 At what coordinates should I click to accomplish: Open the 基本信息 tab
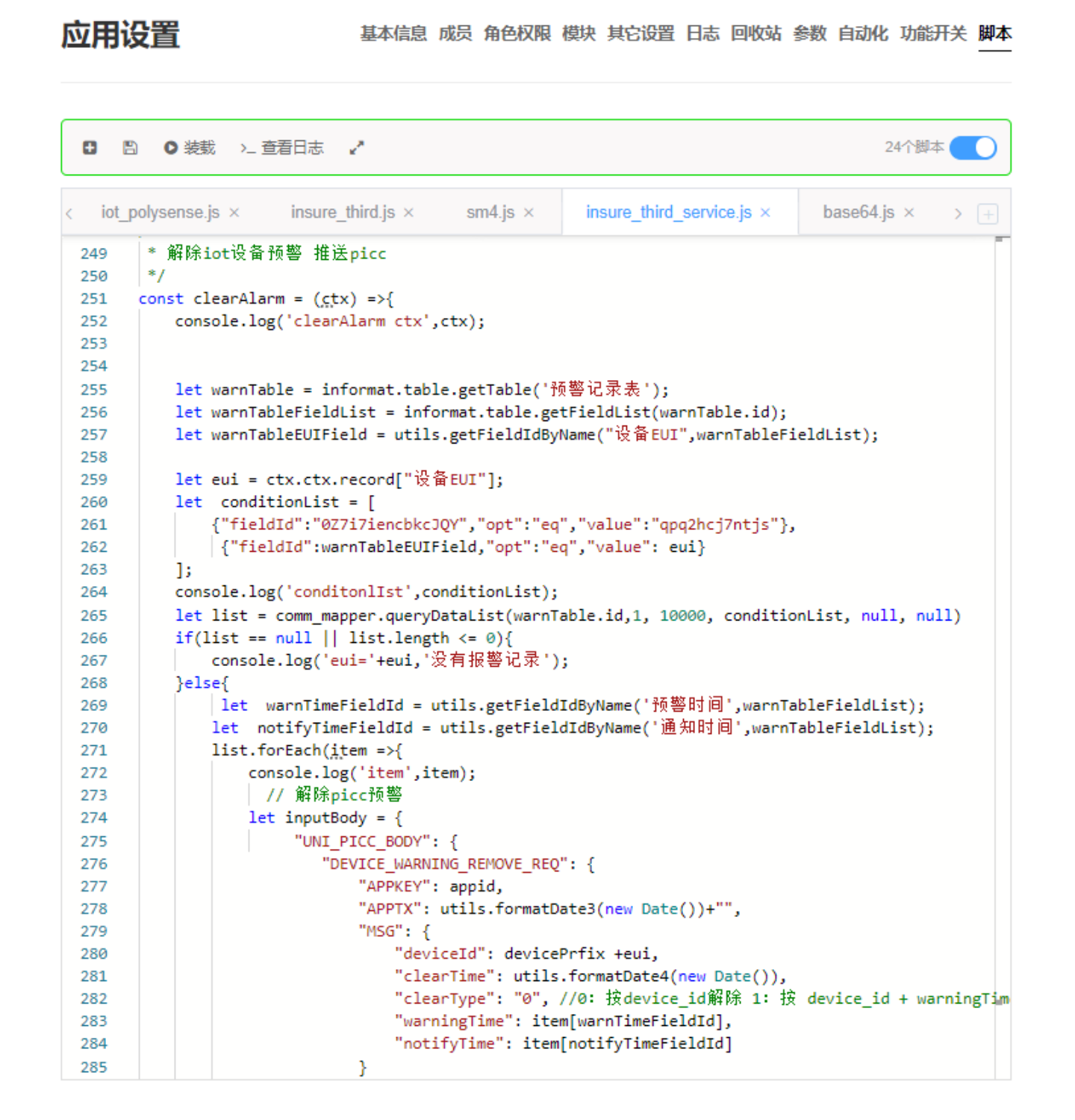point(393,34)
